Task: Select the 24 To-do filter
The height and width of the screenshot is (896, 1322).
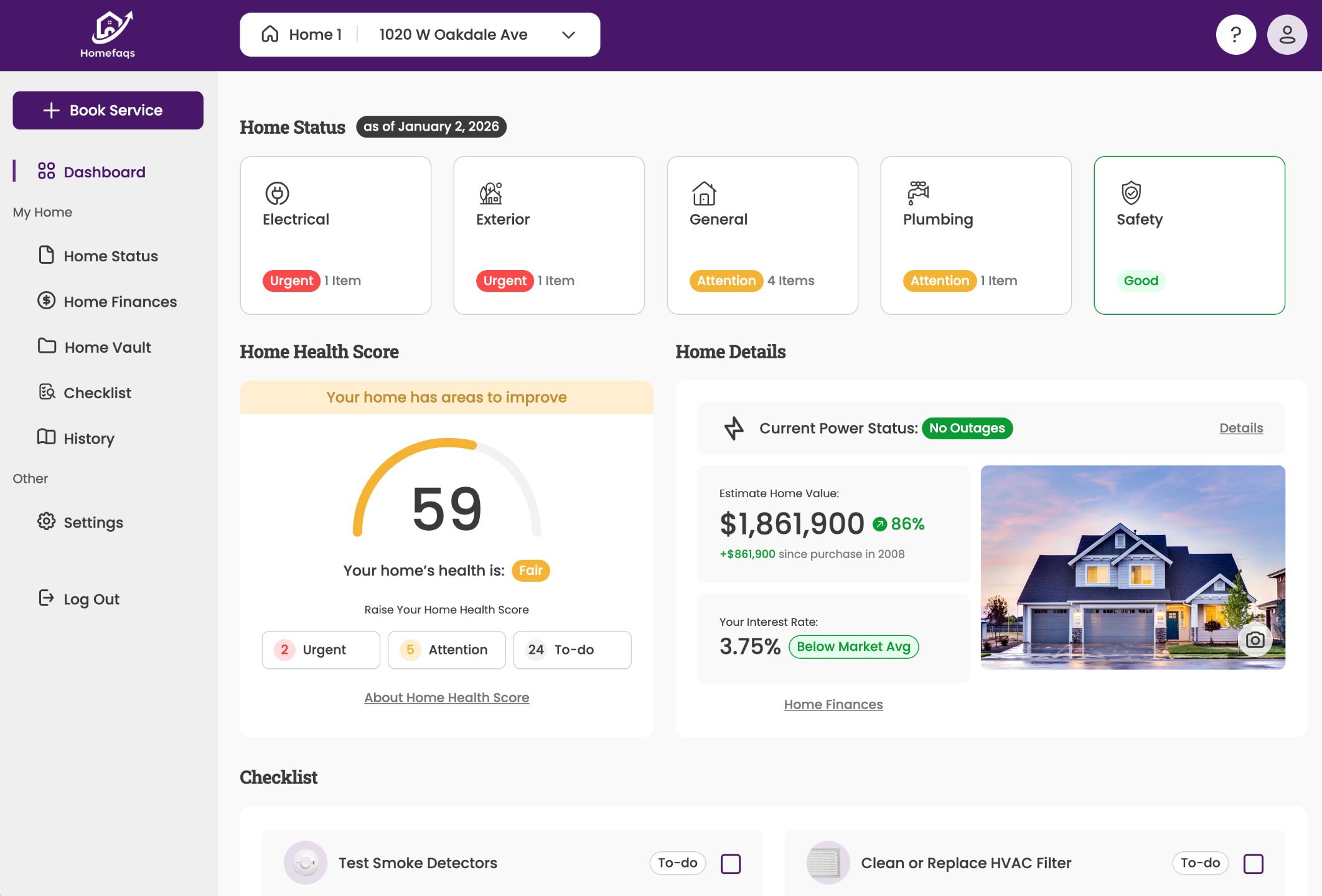Action: pos(572,650)
